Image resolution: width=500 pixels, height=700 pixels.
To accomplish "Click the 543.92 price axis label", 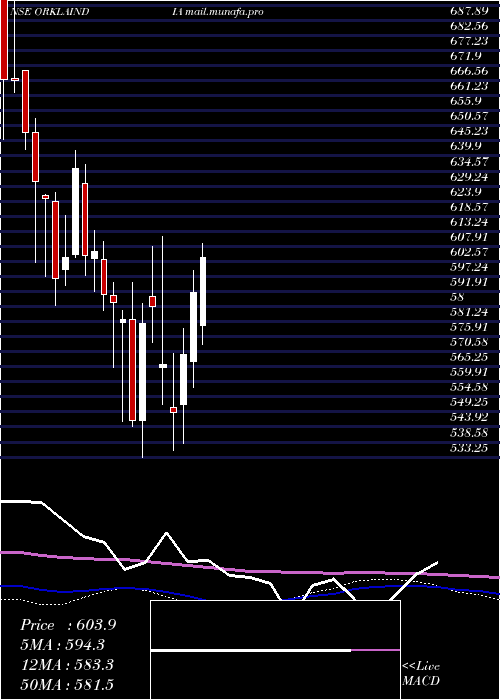I will point(469,417).
